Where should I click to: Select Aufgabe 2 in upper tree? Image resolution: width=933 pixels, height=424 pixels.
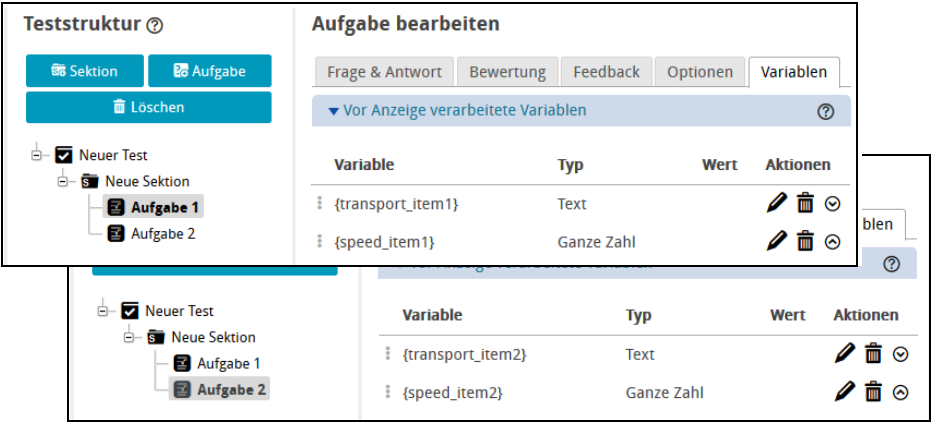162,233
